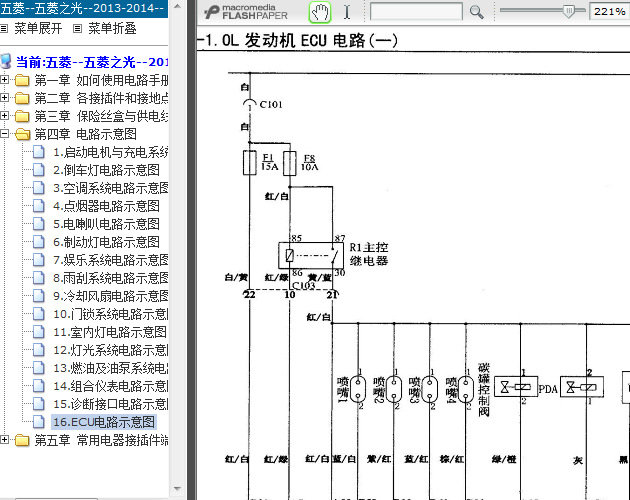
Task: Expand 第二章 各接插件和接地点 node
Action: click(4, 98)
